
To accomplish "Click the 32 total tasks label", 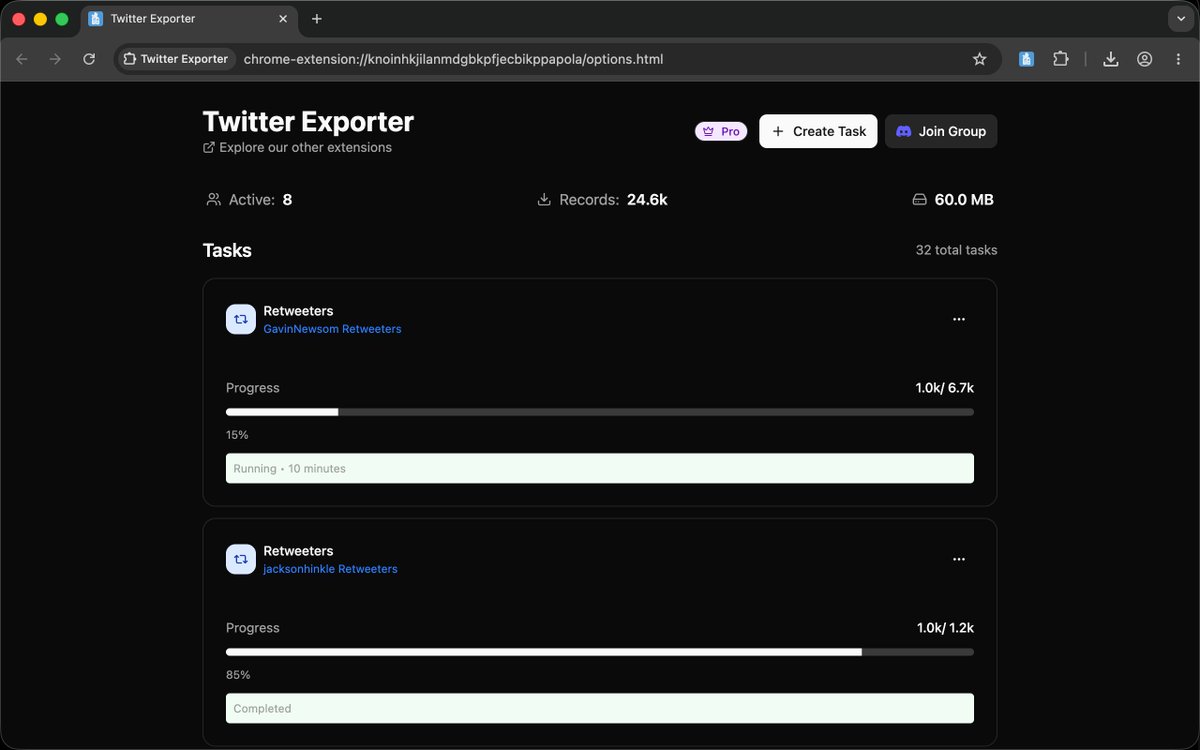I will [x=956, y=250].
